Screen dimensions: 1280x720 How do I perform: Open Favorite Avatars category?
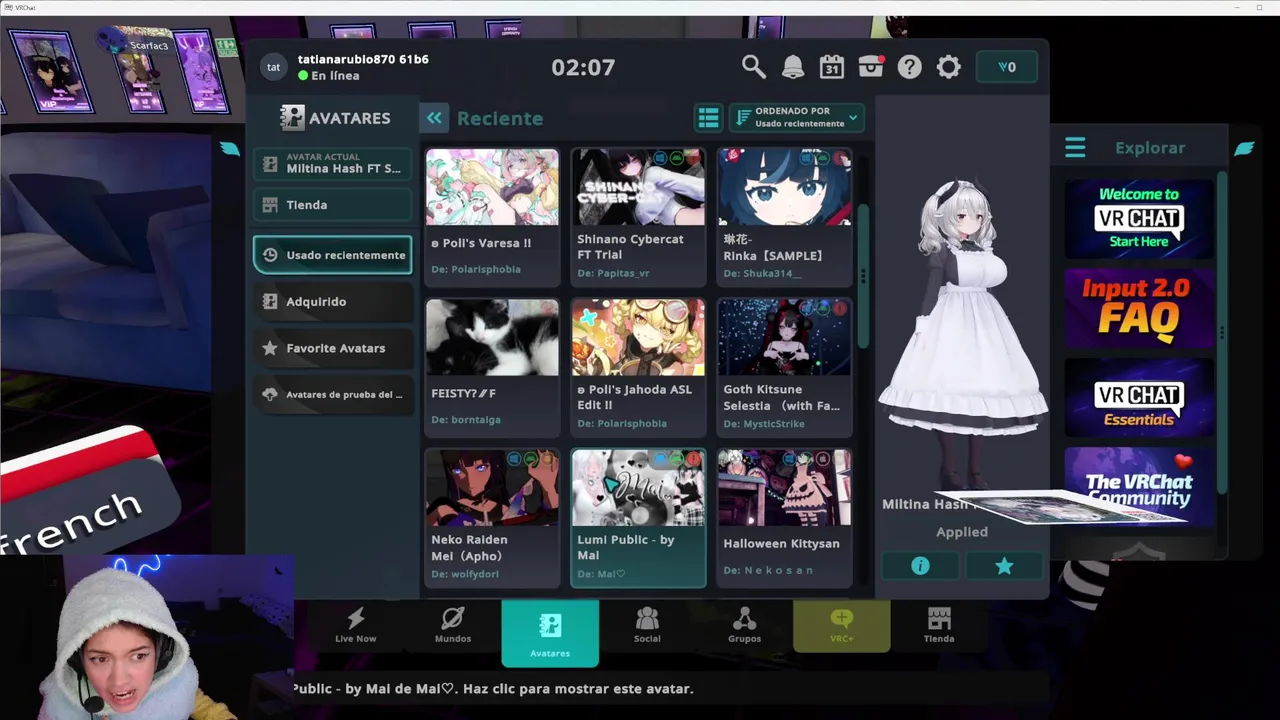tap(333, 348)
